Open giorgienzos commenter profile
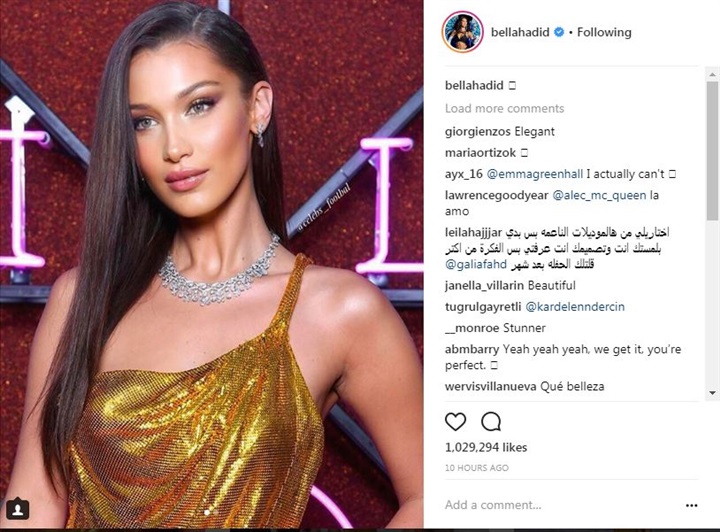The height and width of the screenshot is (532, 720). click(x=478, y=132)
